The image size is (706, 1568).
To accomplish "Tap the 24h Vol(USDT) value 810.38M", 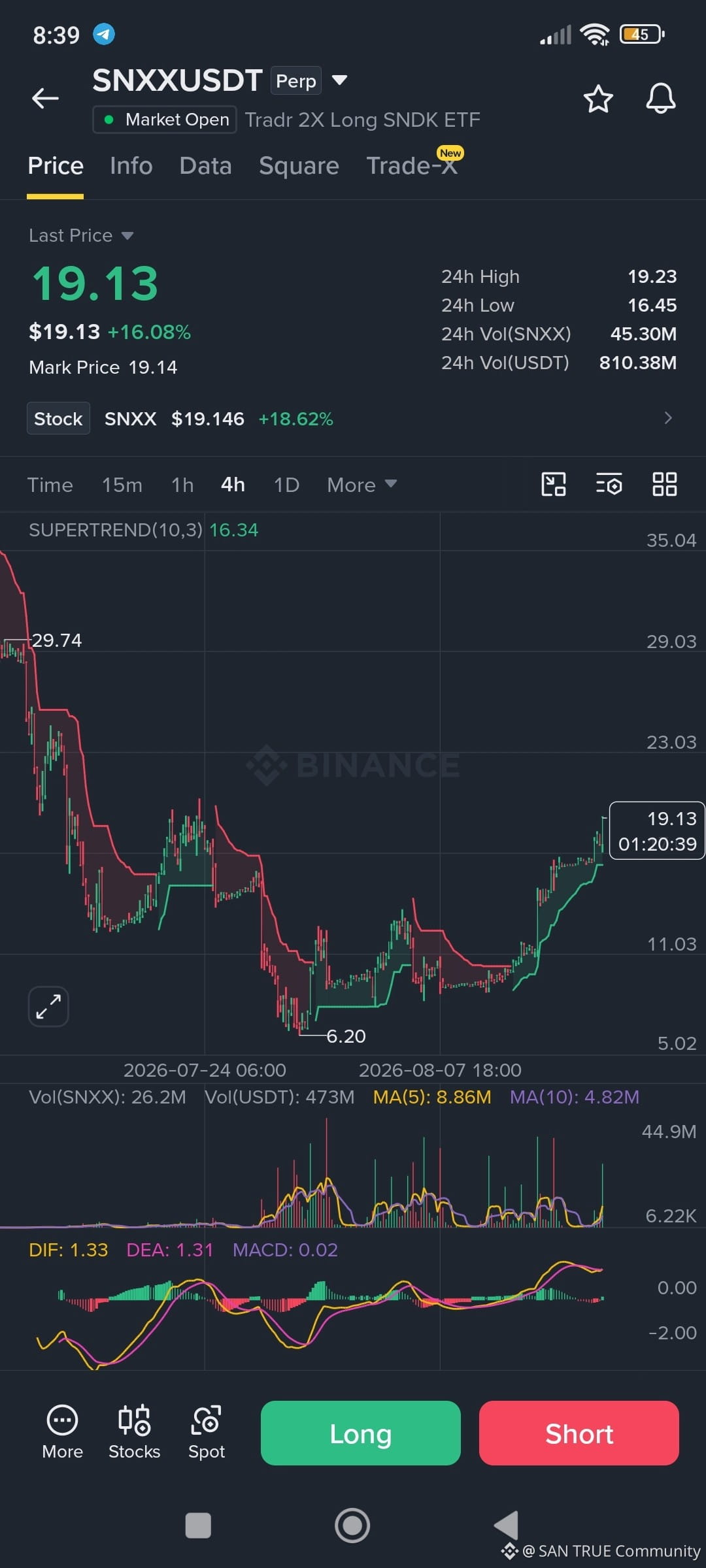I will coord(638,363).
